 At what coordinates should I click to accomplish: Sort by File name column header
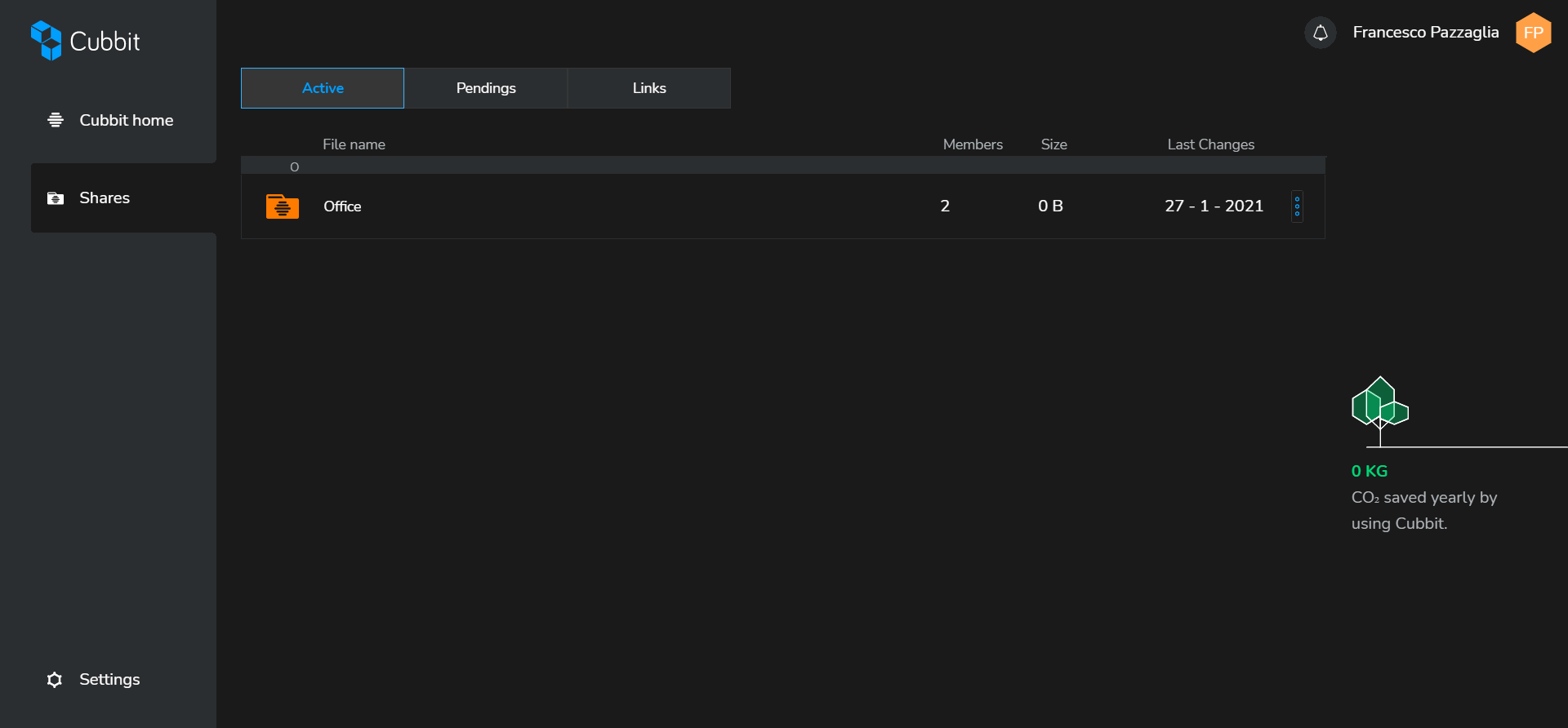354,144
